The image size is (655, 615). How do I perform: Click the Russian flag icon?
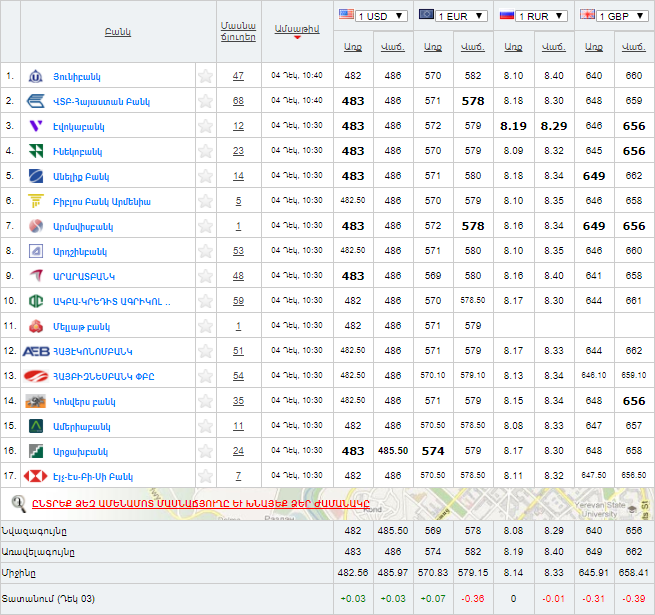tap(507, 15)
